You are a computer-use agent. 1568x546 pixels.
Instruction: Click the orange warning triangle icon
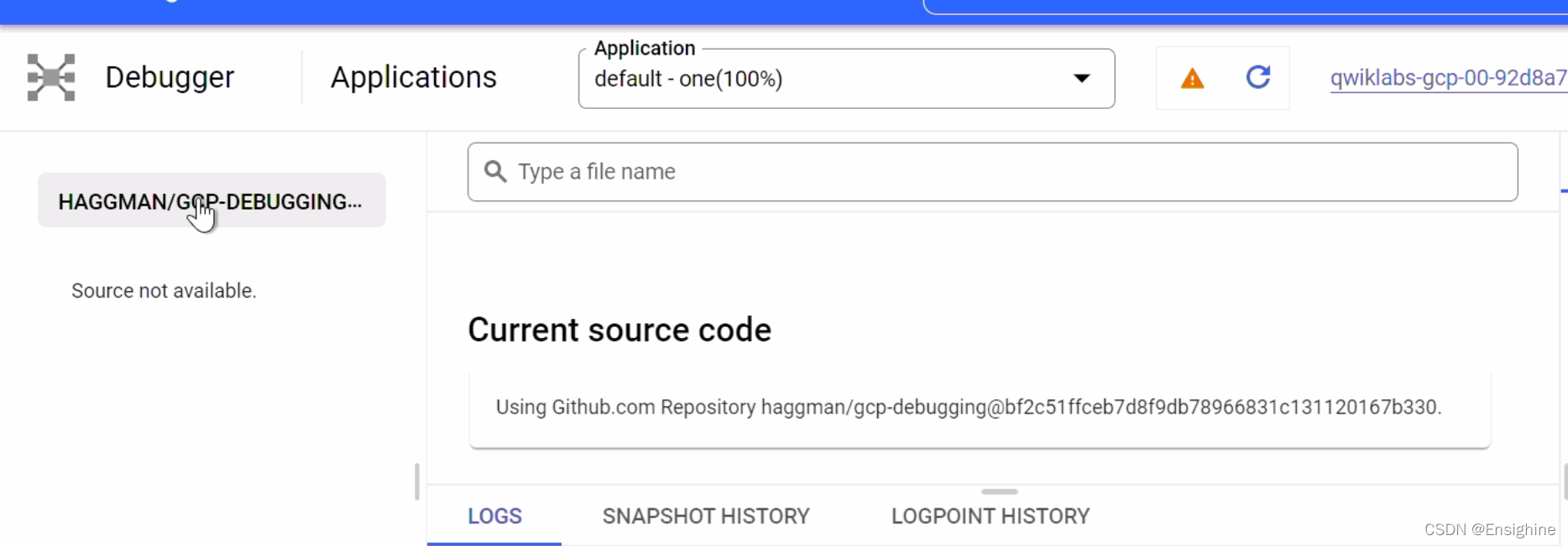[x=1192, y=79]
